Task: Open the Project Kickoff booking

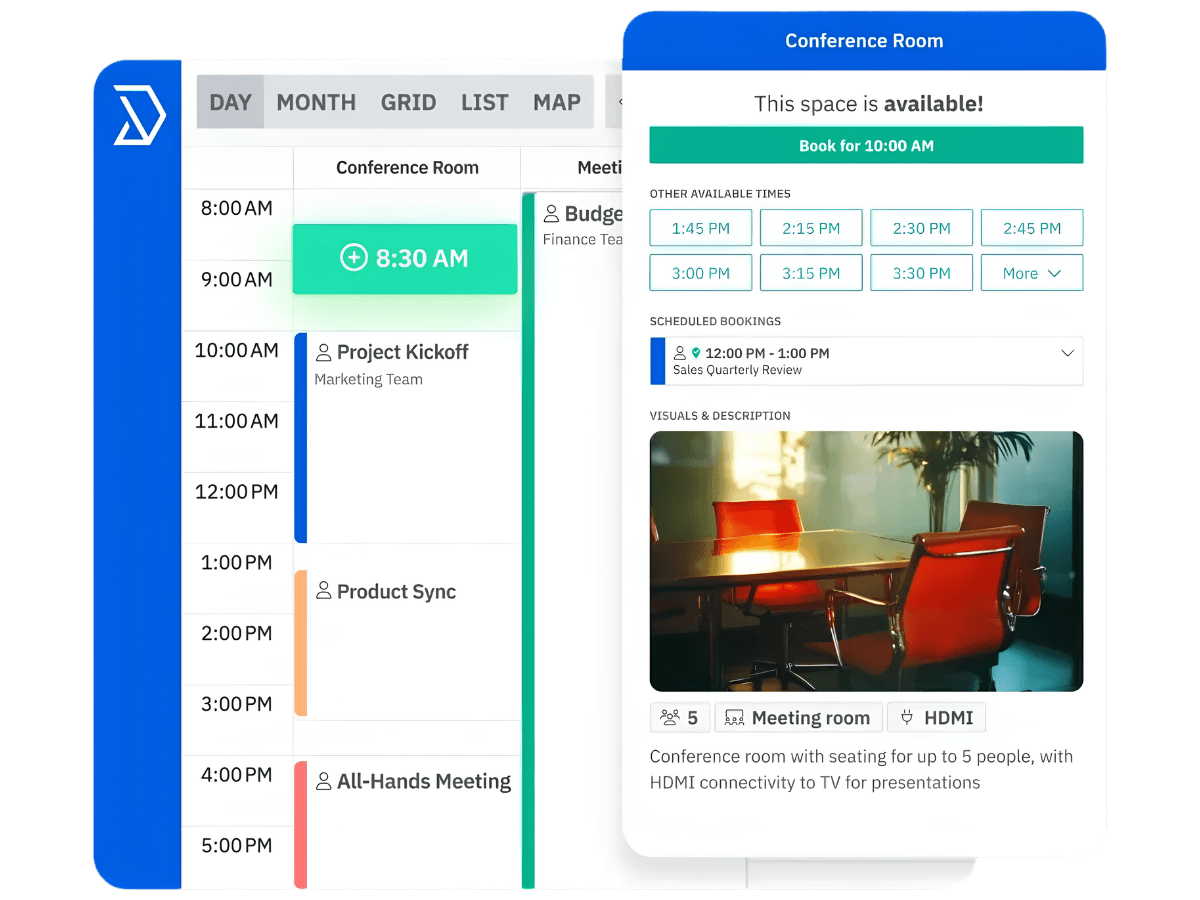Action: pos(407,437)
